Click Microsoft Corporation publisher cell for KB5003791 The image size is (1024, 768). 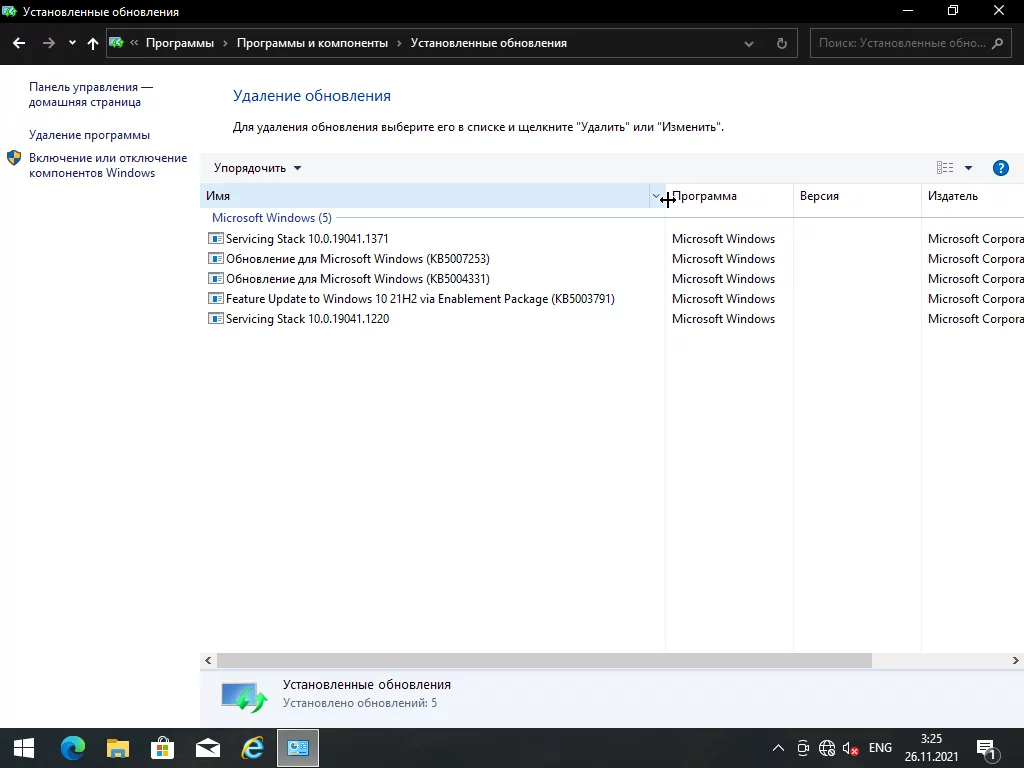coord(976,299)
